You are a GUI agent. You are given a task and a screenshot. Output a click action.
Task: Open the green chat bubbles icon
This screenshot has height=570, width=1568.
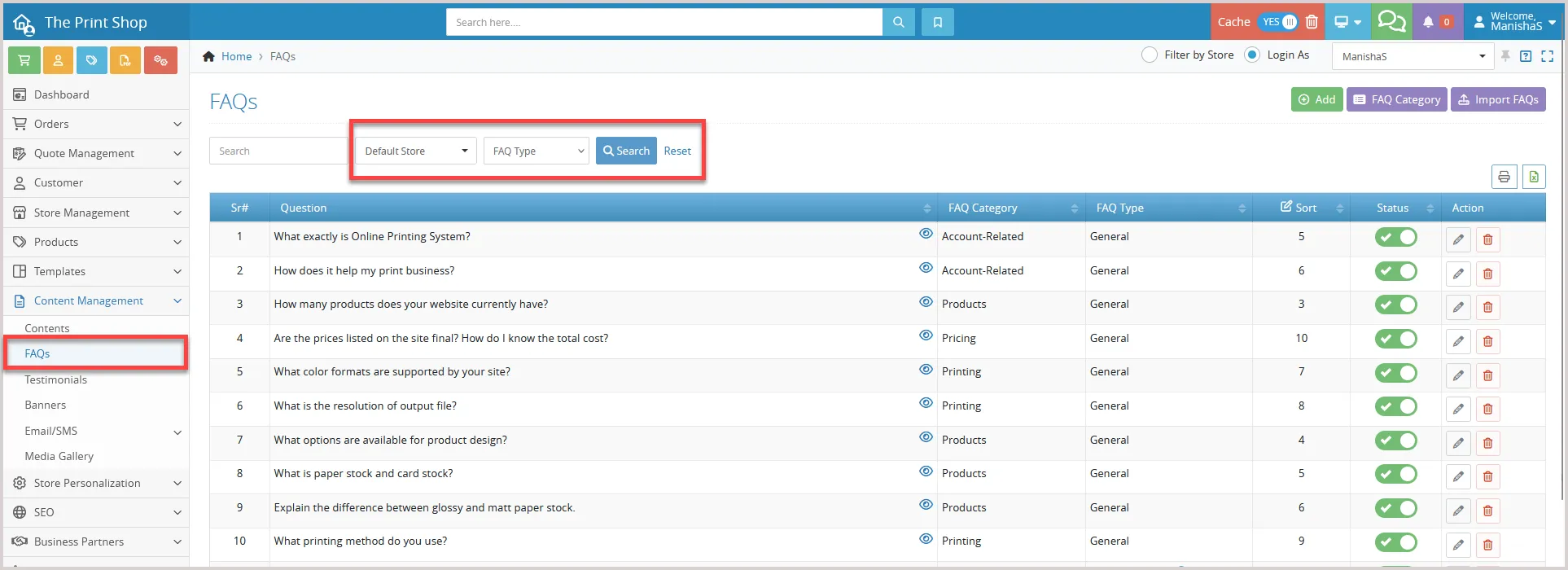1391,22
